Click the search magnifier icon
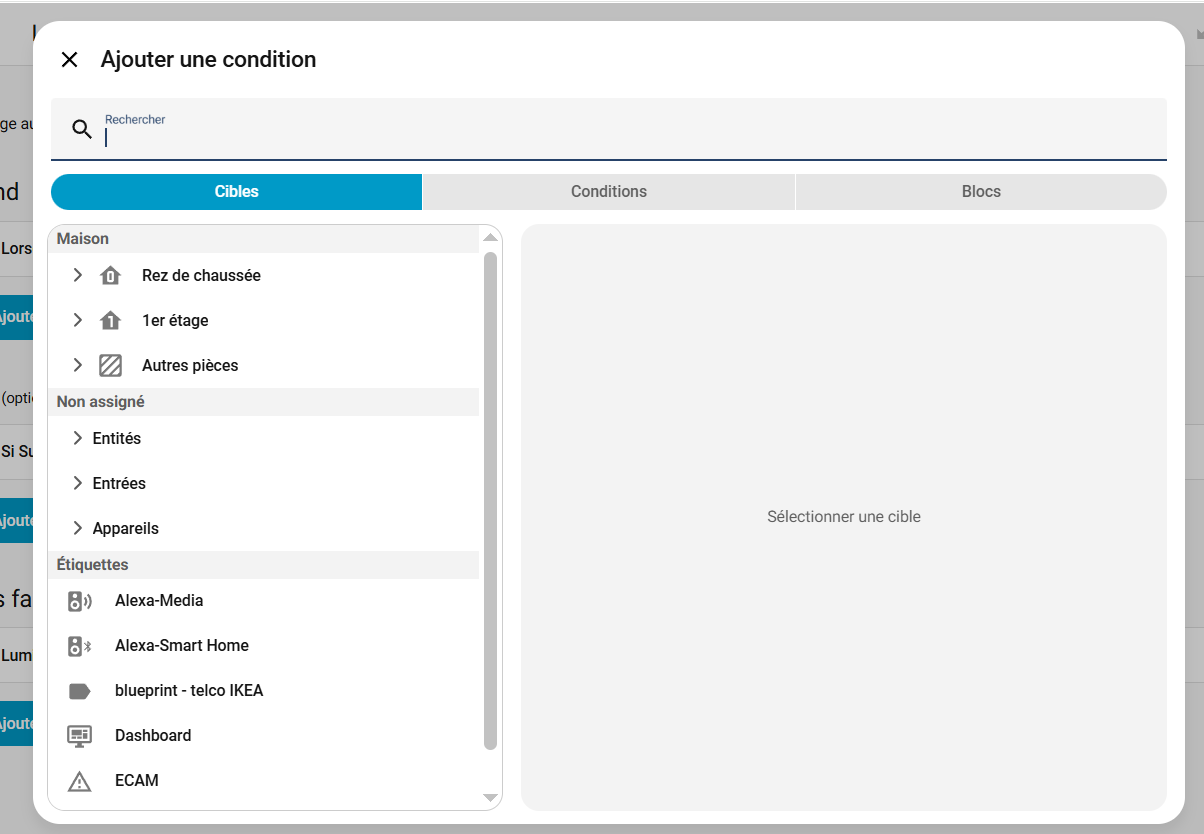 82,129
